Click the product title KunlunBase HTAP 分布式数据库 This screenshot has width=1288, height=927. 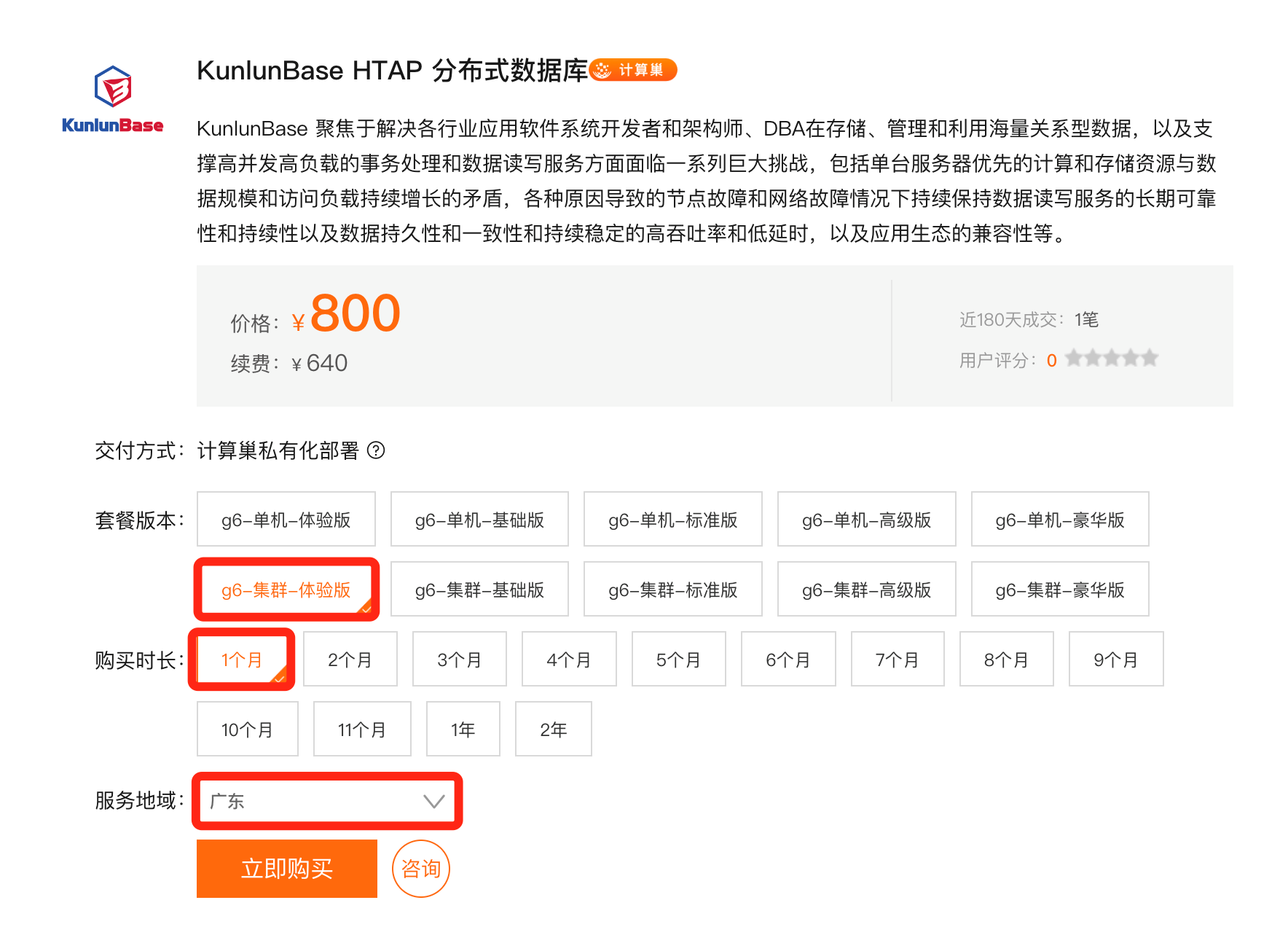(x=392, y=71)
